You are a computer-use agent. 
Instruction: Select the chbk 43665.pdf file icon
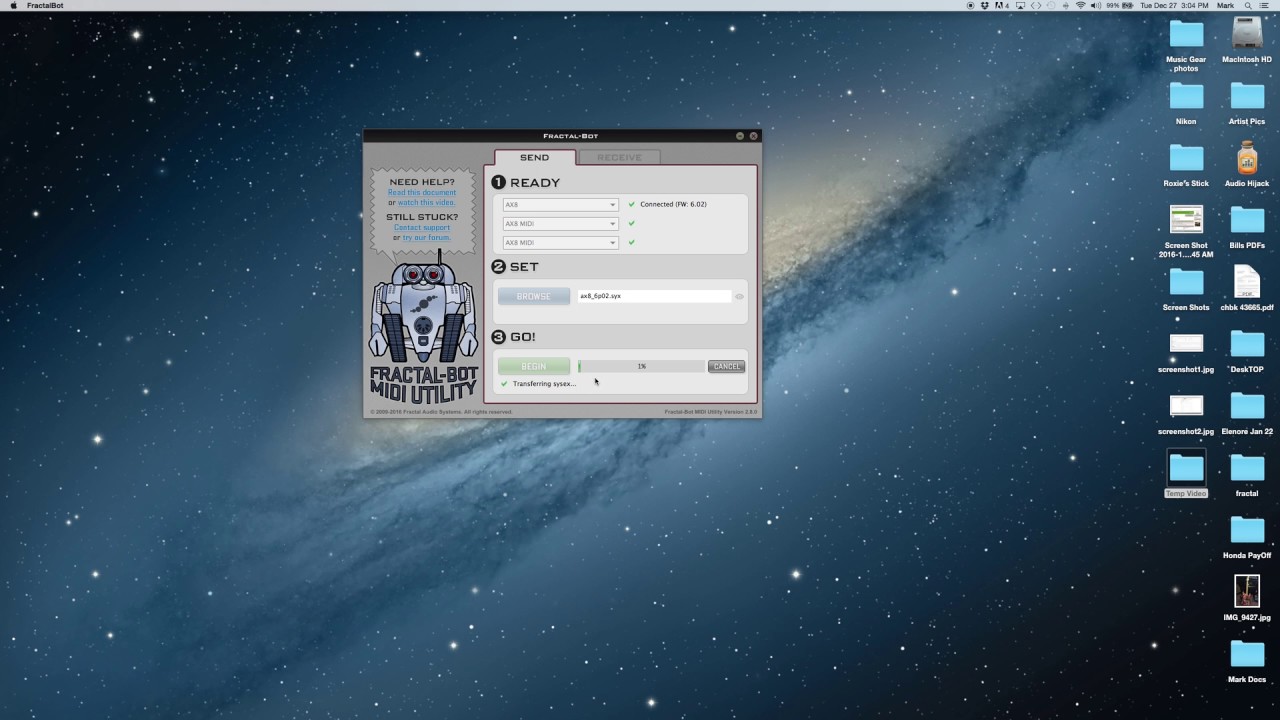(1247, 282)
